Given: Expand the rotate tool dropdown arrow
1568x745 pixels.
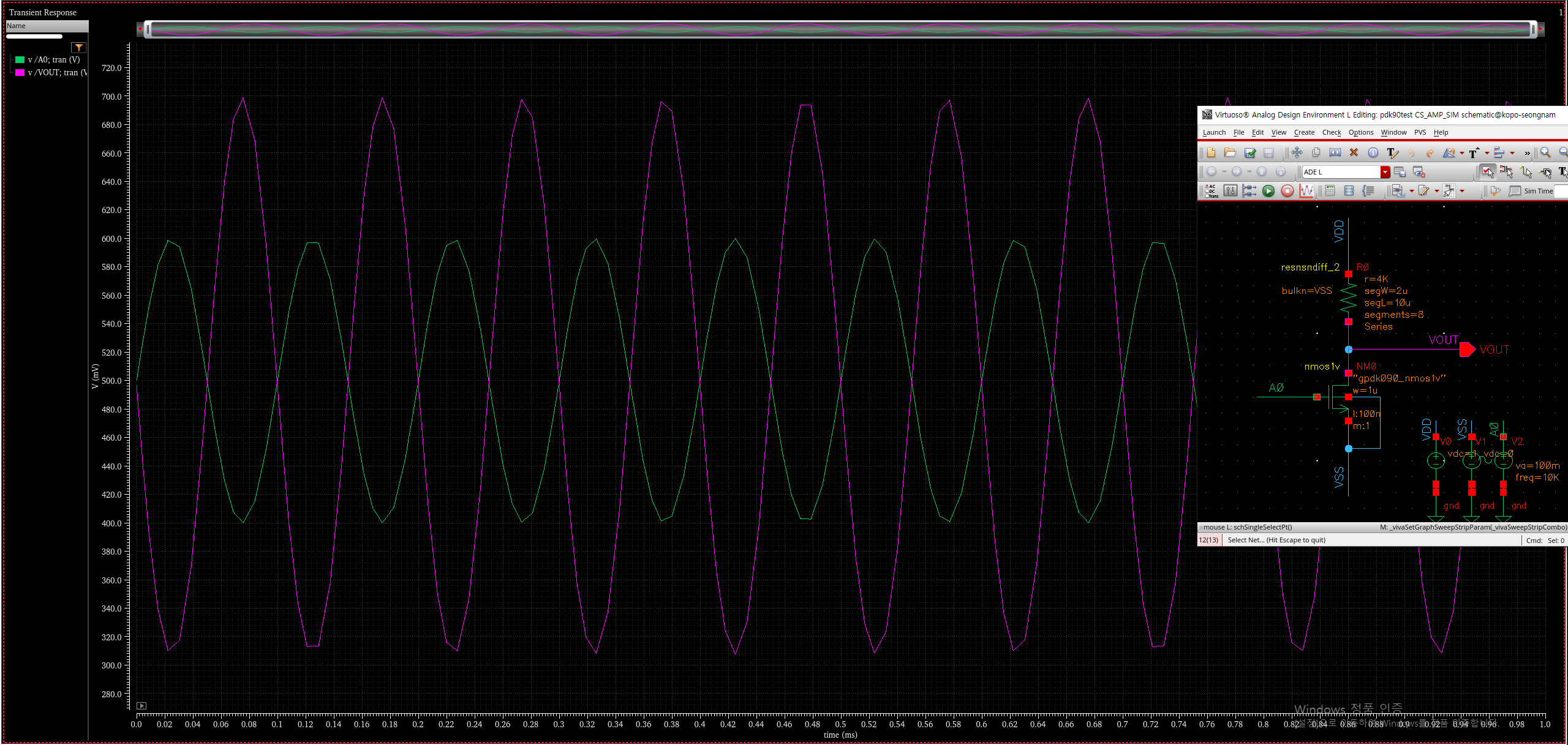Looking at the screenshot, I should point(1462,153).
